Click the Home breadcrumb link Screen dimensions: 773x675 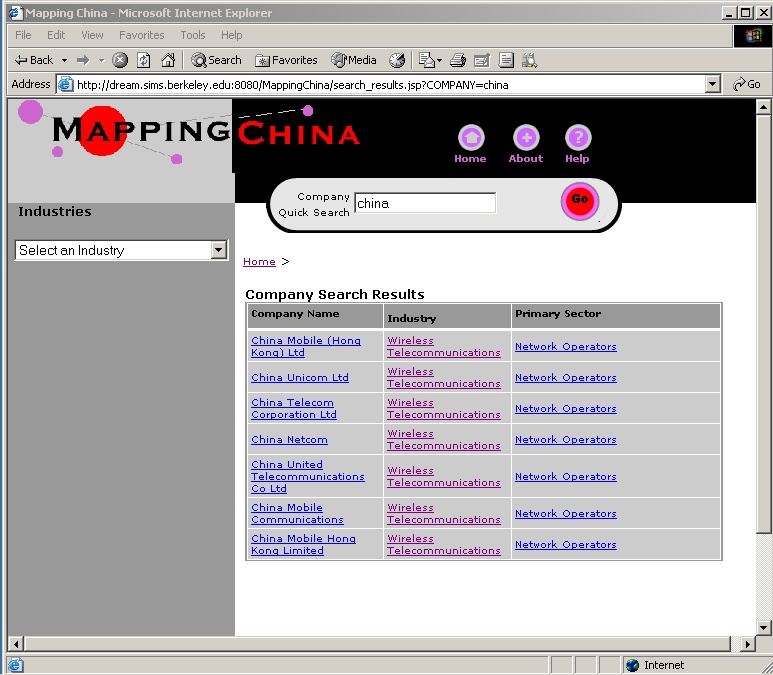pyautogui.click(x=259, y=261)
